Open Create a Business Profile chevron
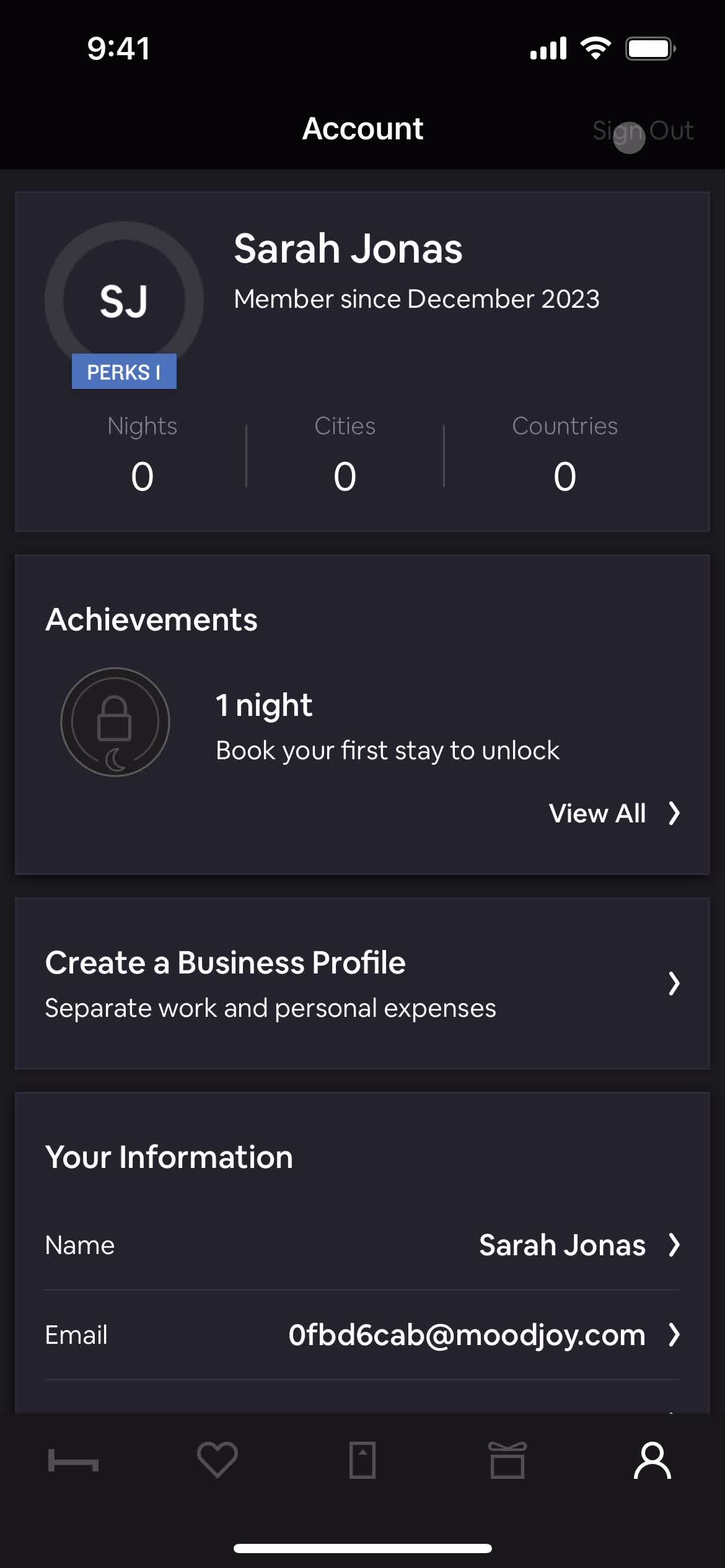725x1568 pixels. click(x=674, y=983)
